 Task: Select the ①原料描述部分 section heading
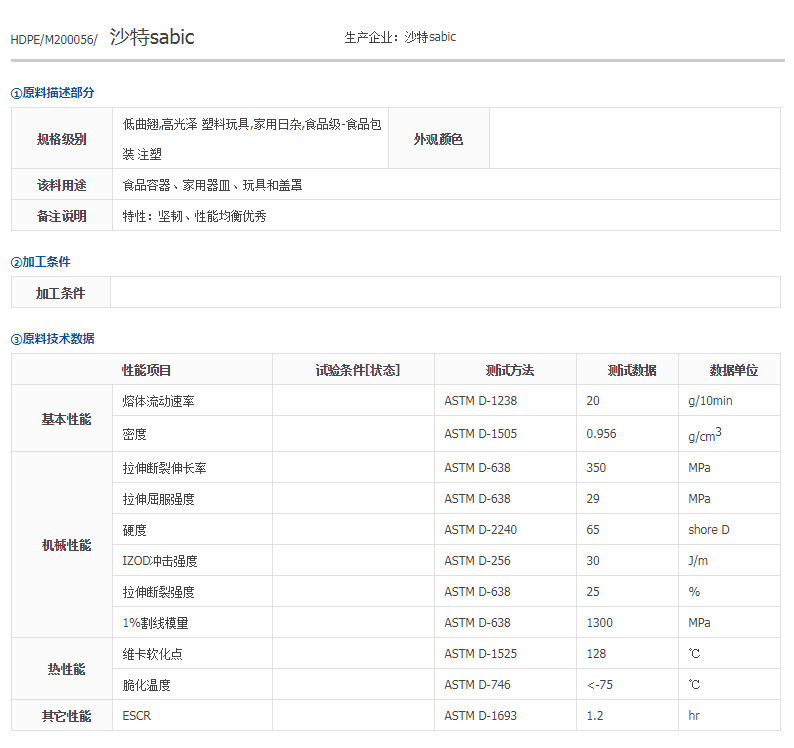[x=53, y=93]
